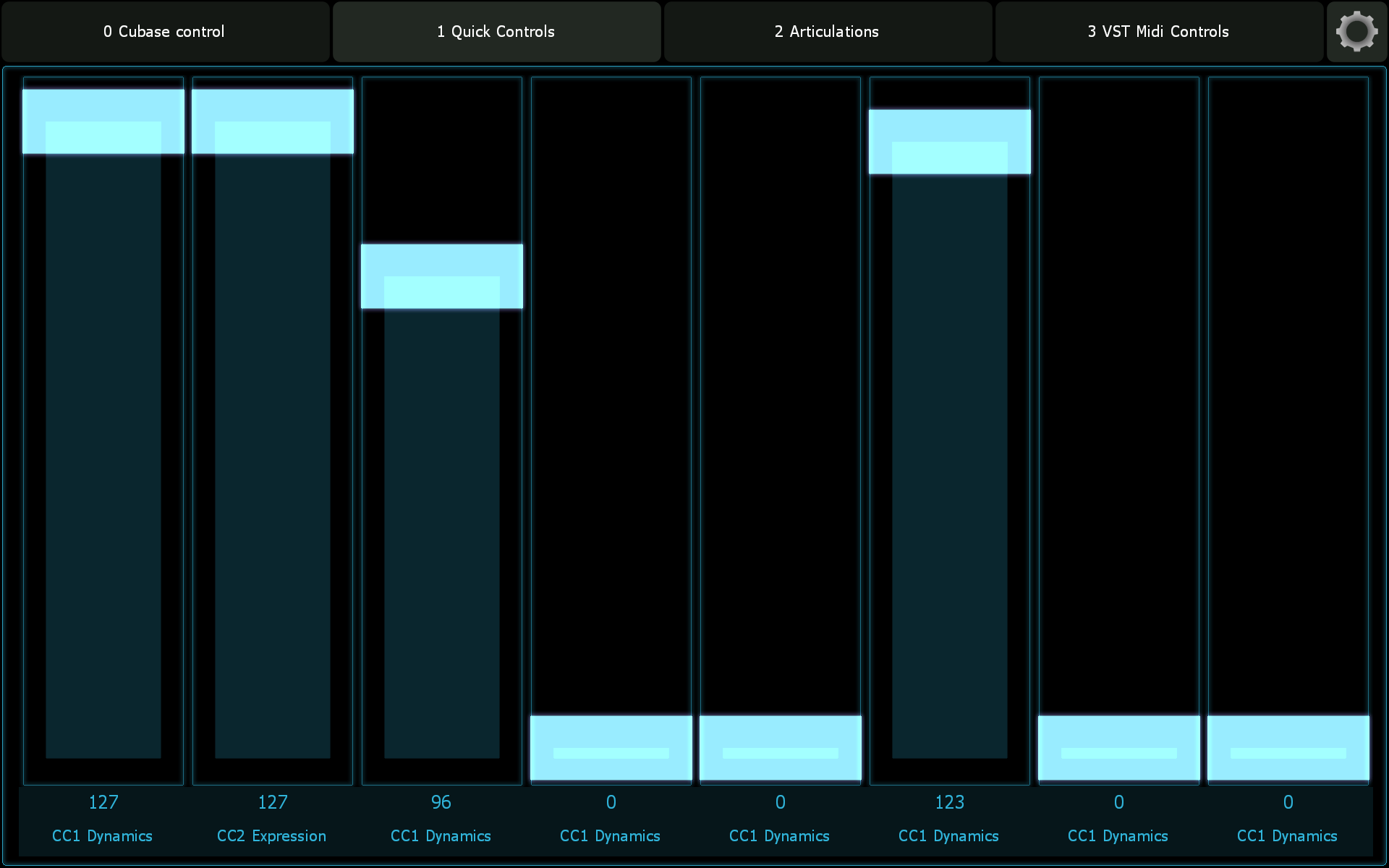Viewport: 1389px width, 868px height.
Task: Click the CC2 Expression fader handle
Action: click(273, 122)
